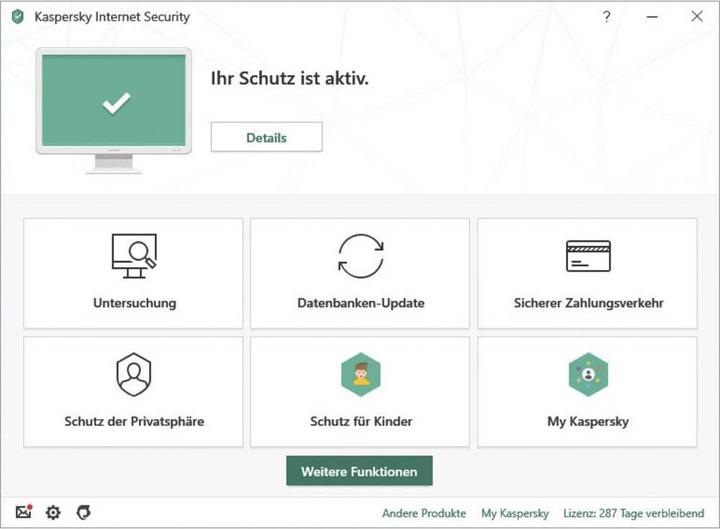Open the Untersuchung tile label
This screenshot has height=529, width=720.
point(135,303)
